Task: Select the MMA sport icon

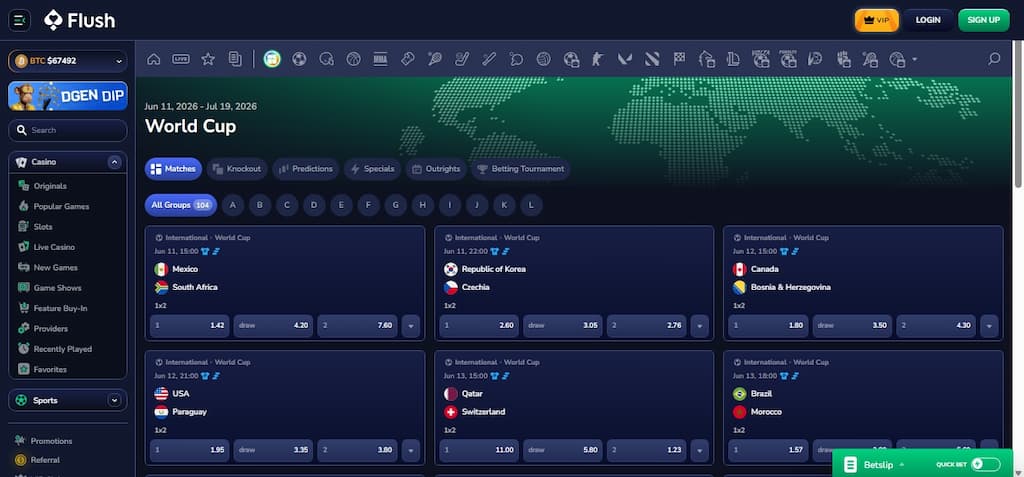Action: pyautogui.click(x=381, y=59)
